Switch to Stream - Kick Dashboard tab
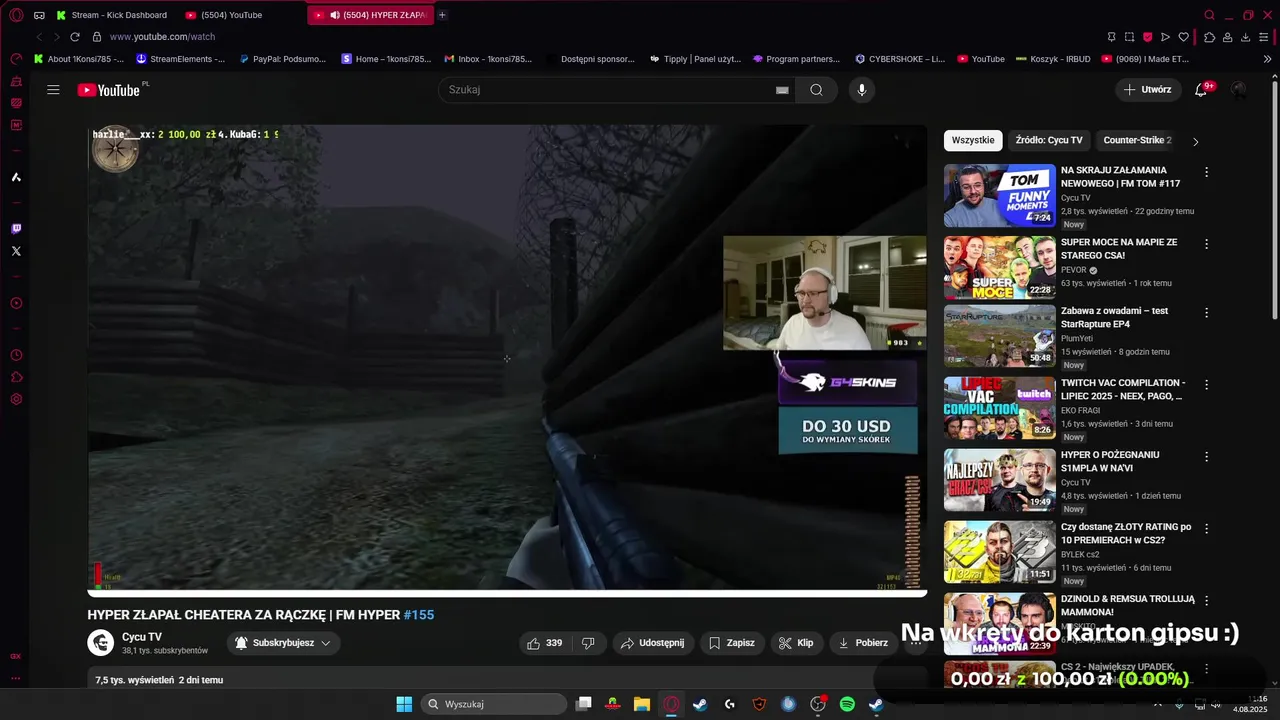The image size is (1280, 720). (112, 15)
